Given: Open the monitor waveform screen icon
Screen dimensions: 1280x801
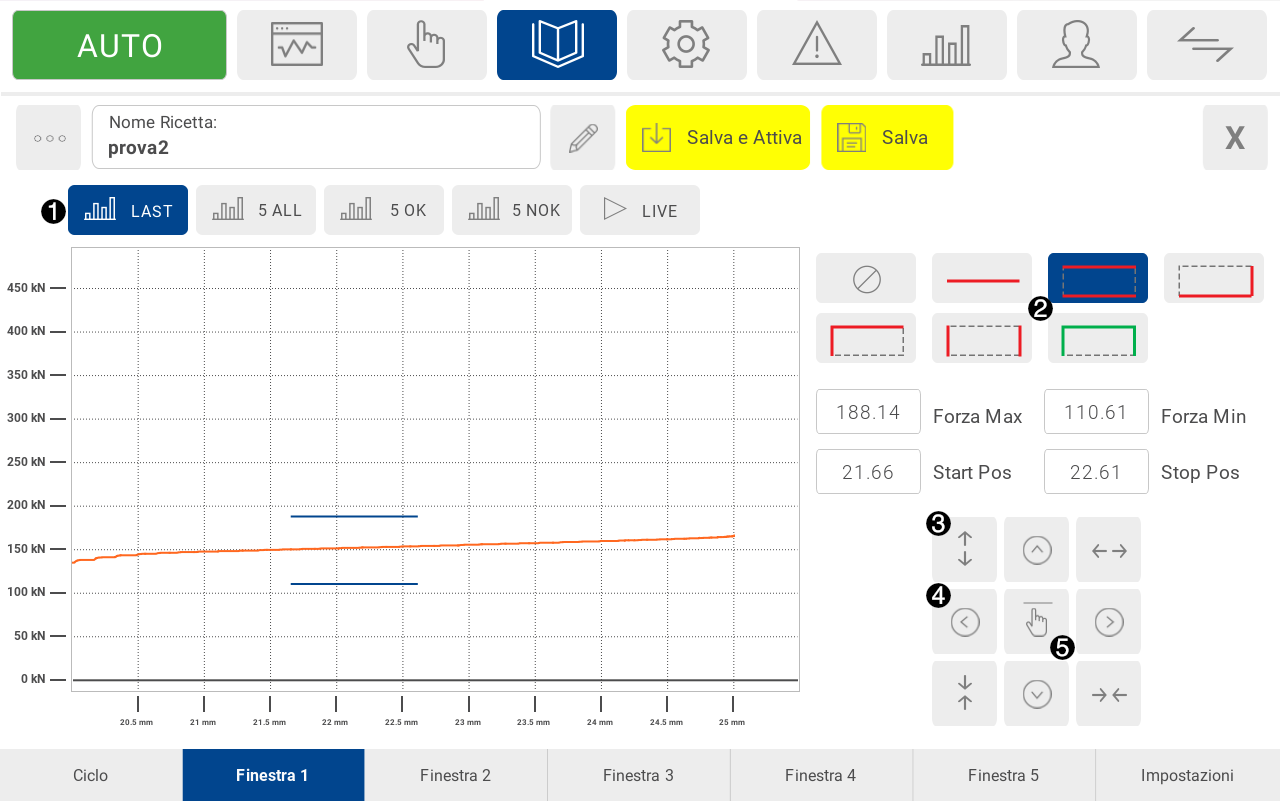Looking at the screenshot, I should click(296, 45).
